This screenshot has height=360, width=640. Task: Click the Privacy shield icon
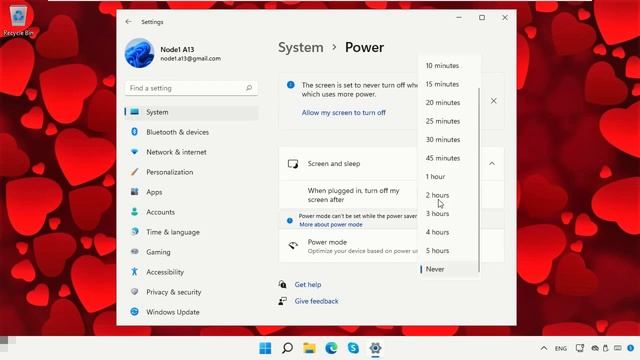134,291
